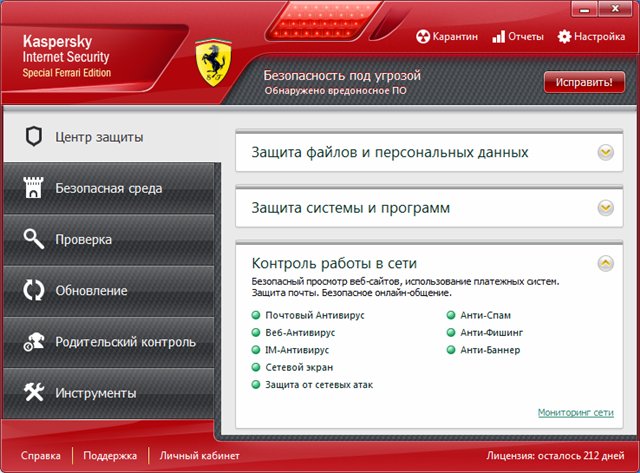Click Обнаружено вредоносное ПО message
This screenshot has width=640, height=473.
click(336, 91)
